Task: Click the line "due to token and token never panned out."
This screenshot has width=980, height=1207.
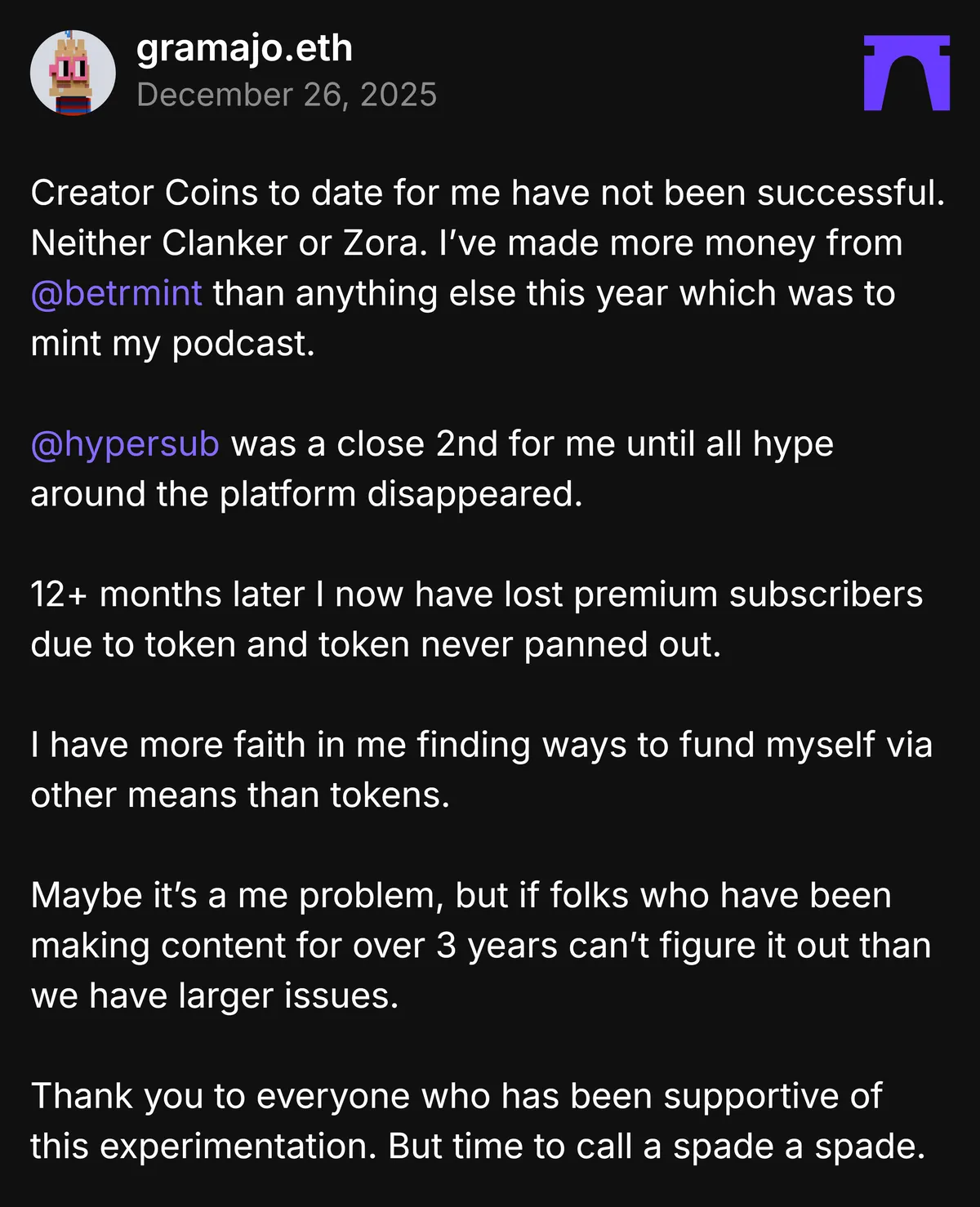Action: pos(376,645)
